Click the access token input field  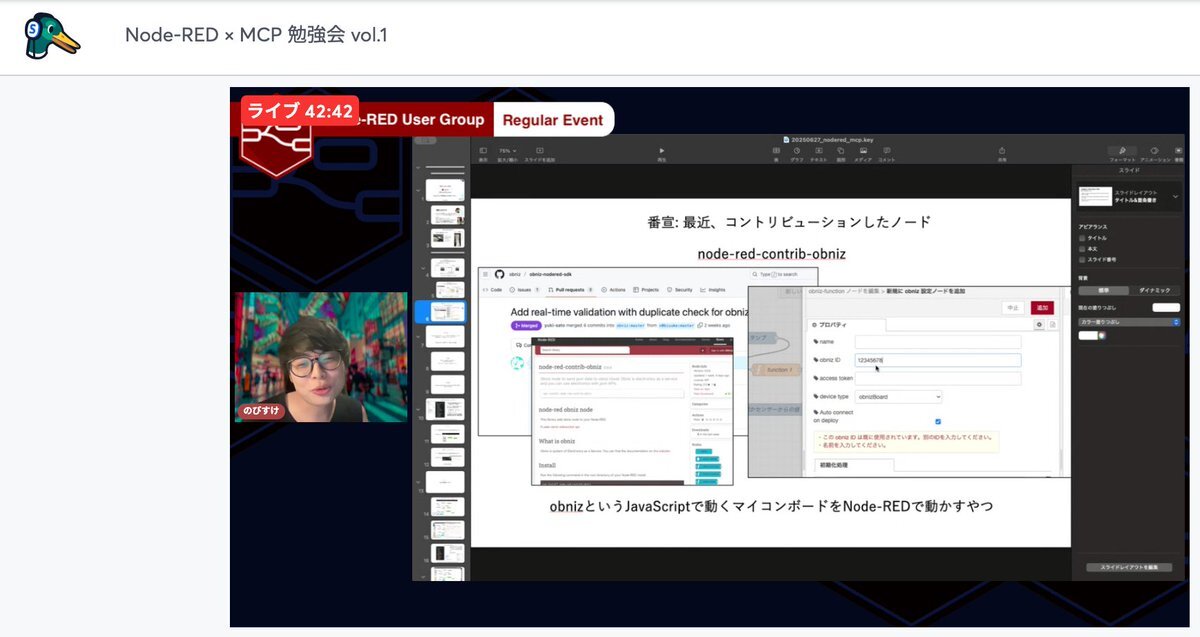point(938,378)
